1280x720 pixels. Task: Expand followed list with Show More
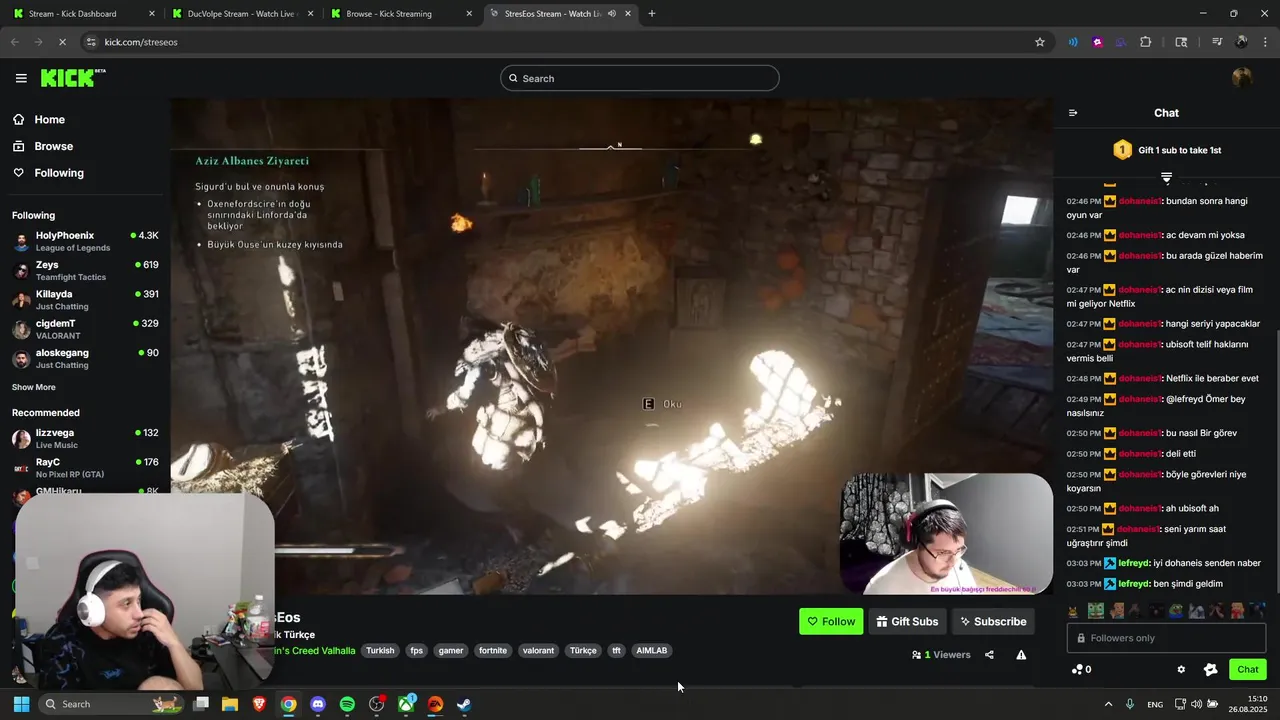34,387
